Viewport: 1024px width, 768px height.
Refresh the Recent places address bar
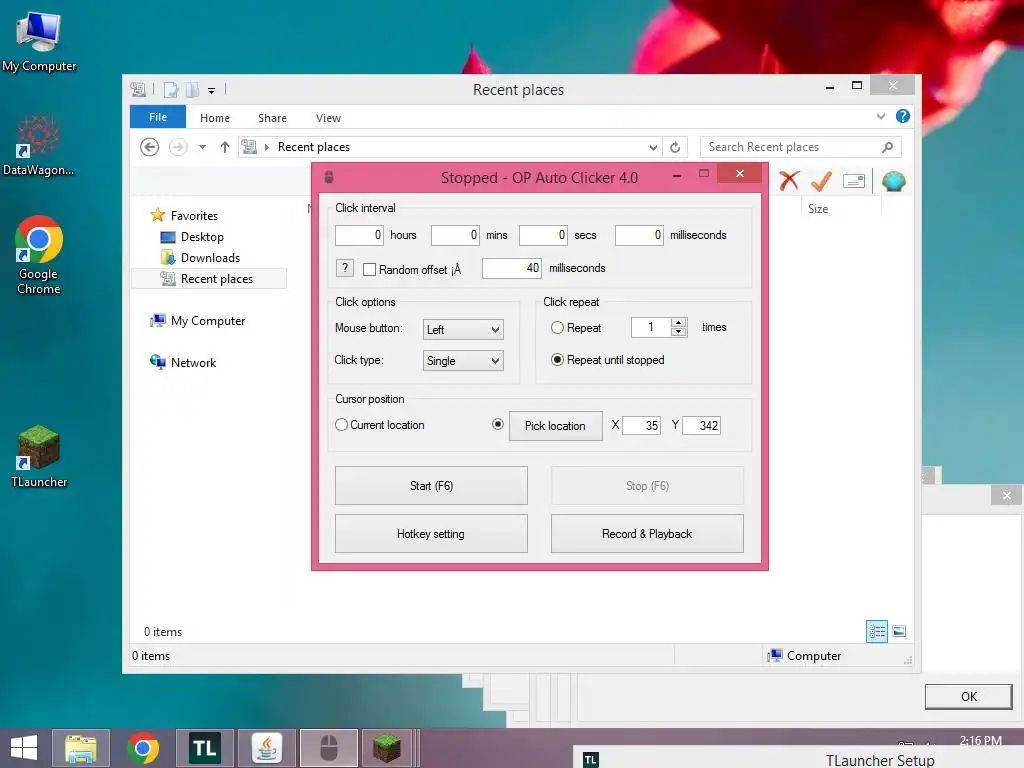point(675,147)
